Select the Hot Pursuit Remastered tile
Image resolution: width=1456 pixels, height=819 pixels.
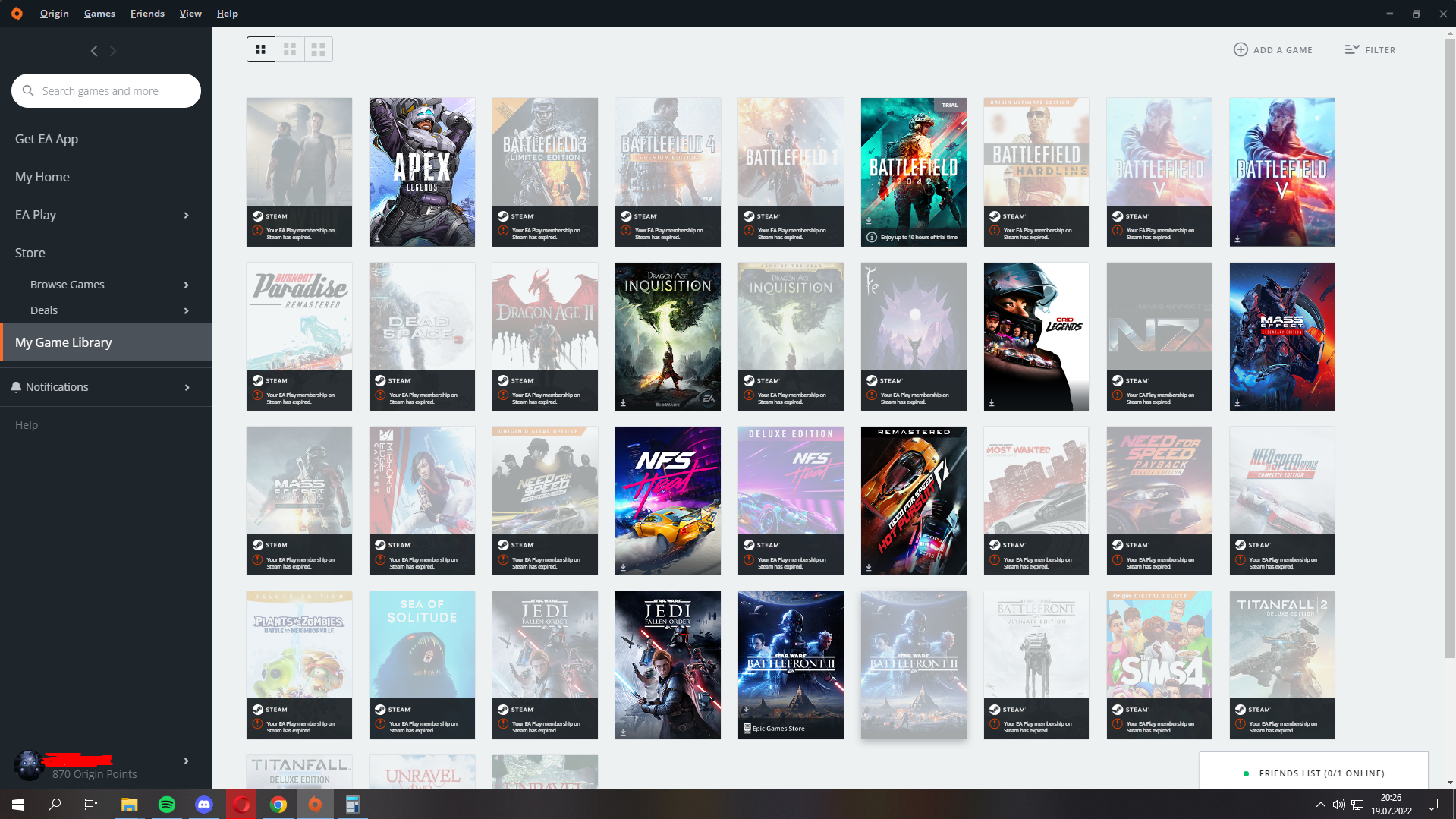[x=914, y=500]
